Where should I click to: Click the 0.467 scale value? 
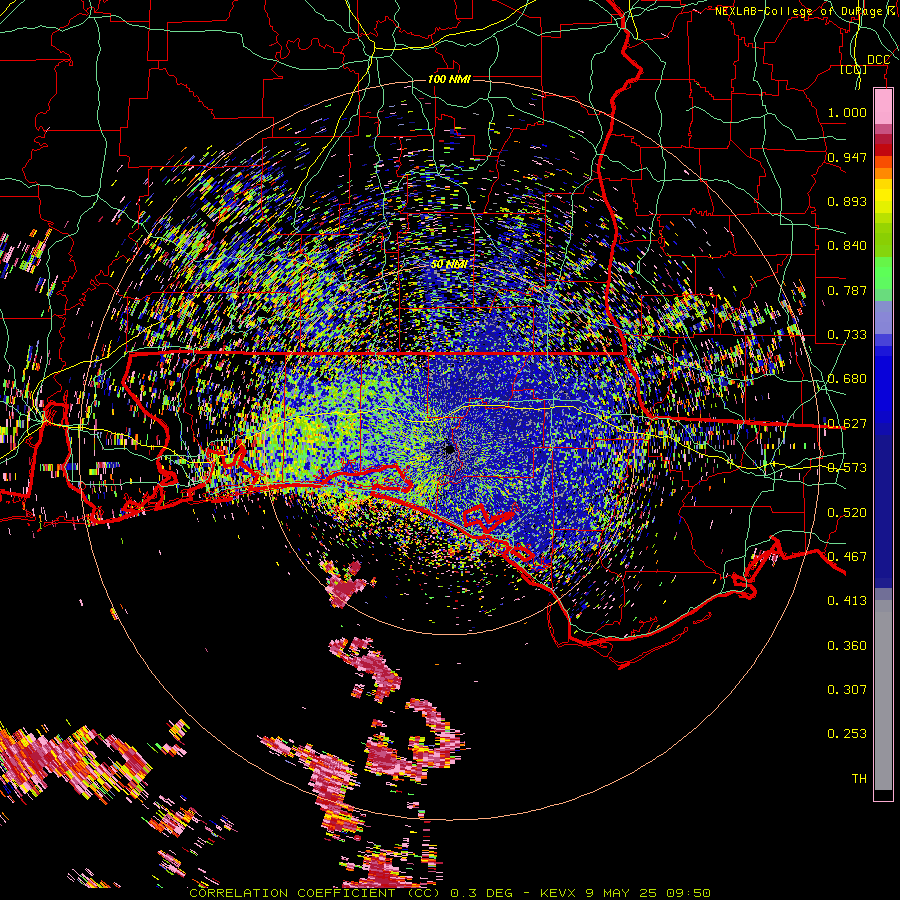[847, 557]
